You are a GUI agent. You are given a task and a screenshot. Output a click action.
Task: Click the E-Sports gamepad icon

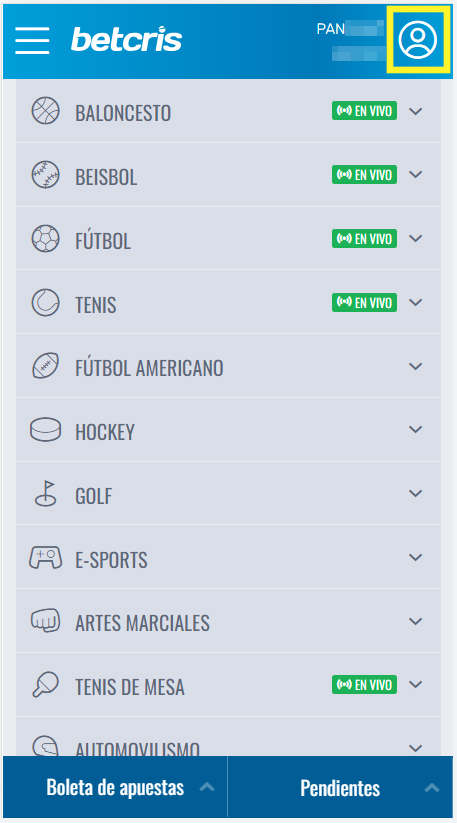(46, 557)
